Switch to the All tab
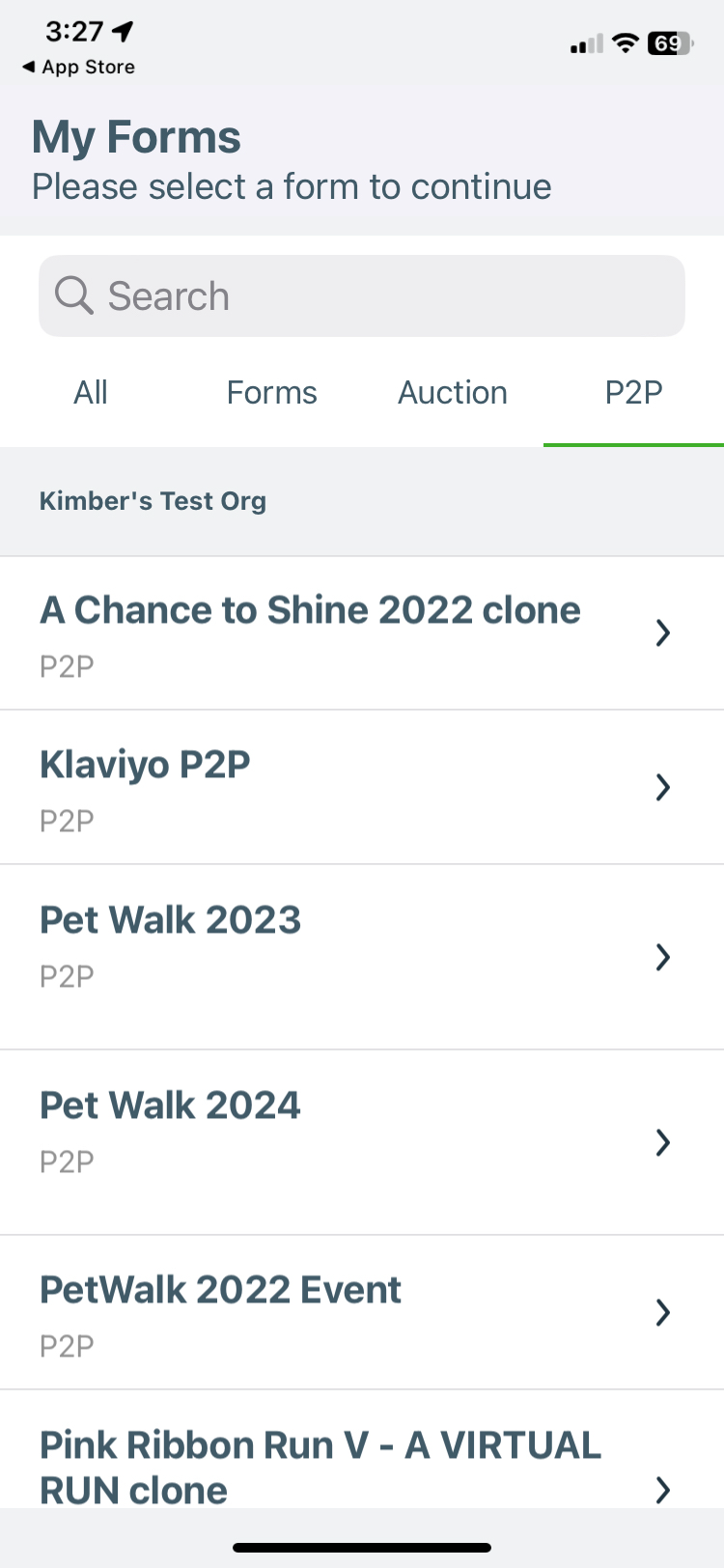Screen dimensions: 724x1568 point(91,393)
